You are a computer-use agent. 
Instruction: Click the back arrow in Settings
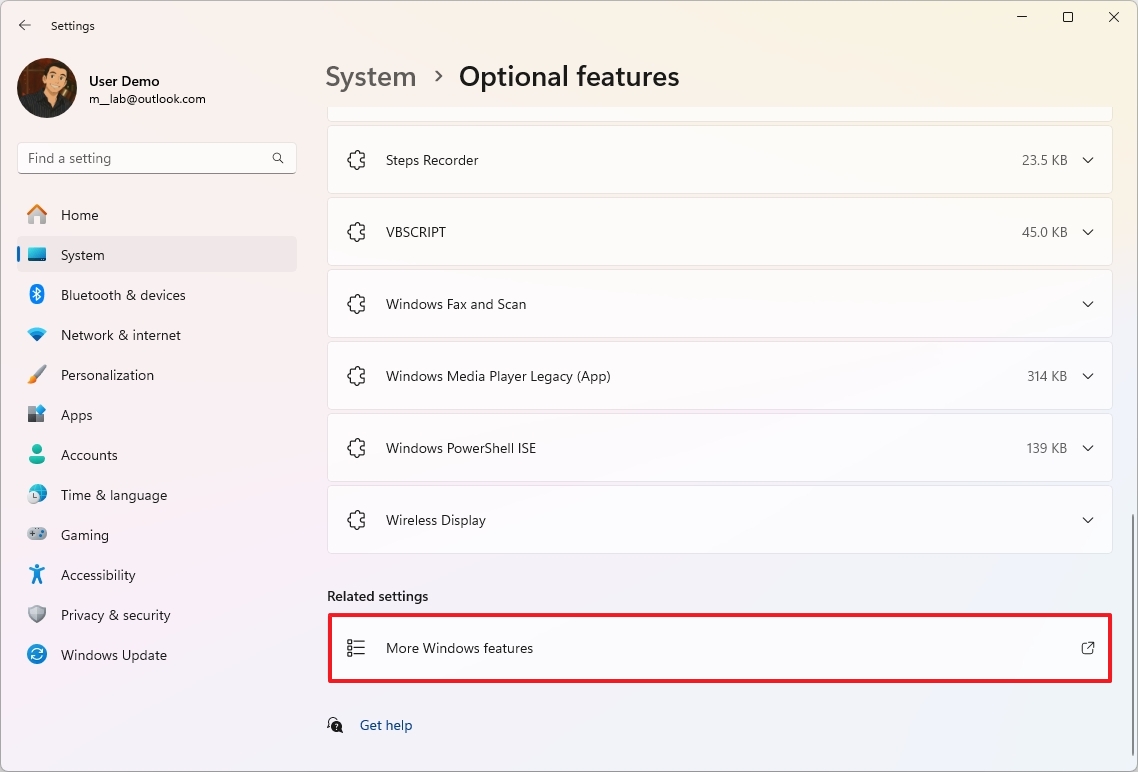click(x=24, y=25)
